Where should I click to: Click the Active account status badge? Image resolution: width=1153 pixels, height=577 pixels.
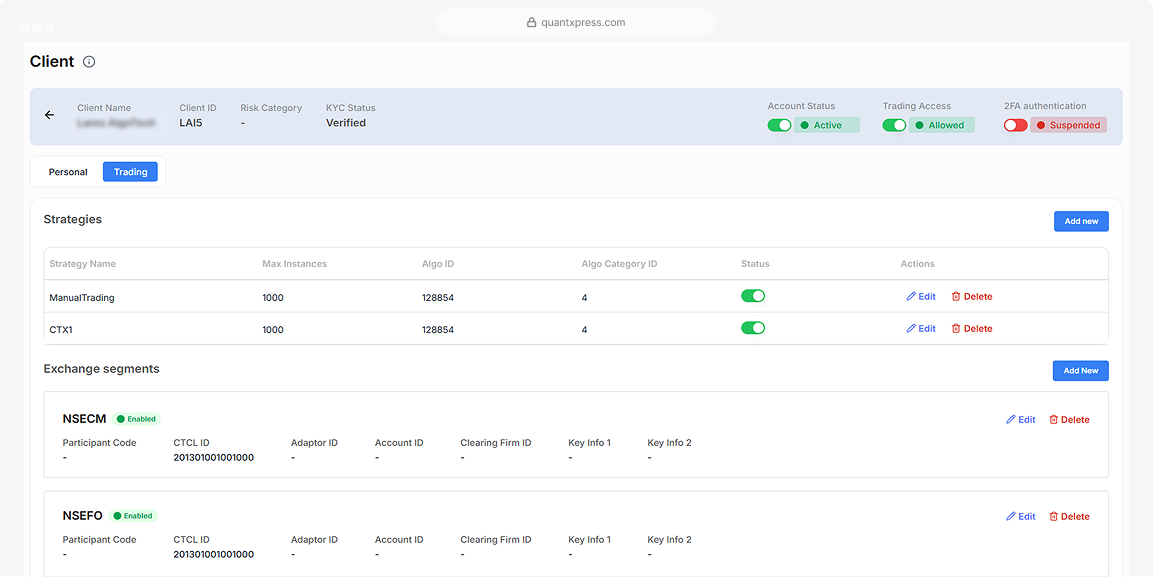[x=827, y=125]
